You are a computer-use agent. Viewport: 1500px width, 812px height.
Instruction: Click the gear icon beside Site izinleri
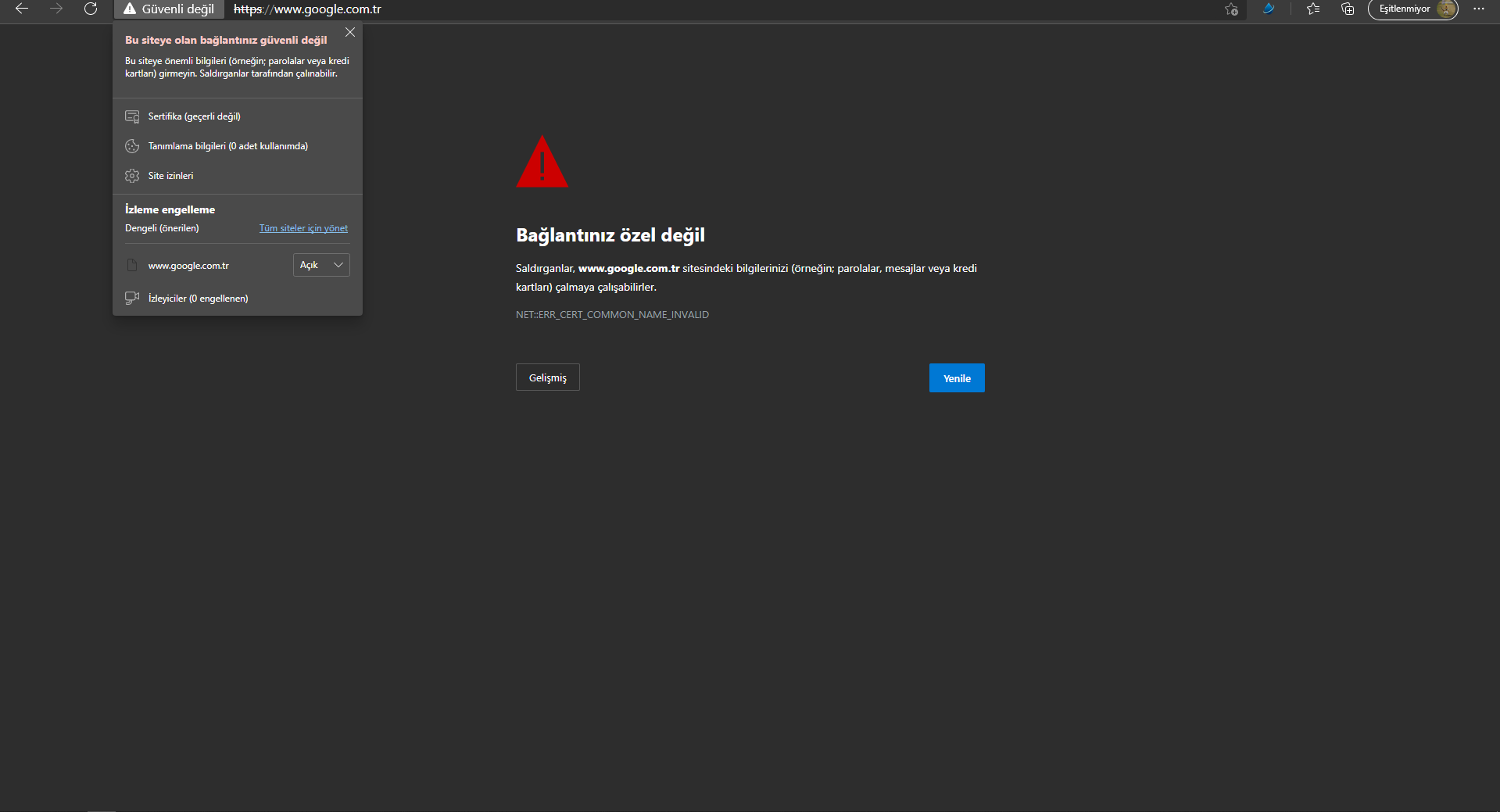pos(132,176)
